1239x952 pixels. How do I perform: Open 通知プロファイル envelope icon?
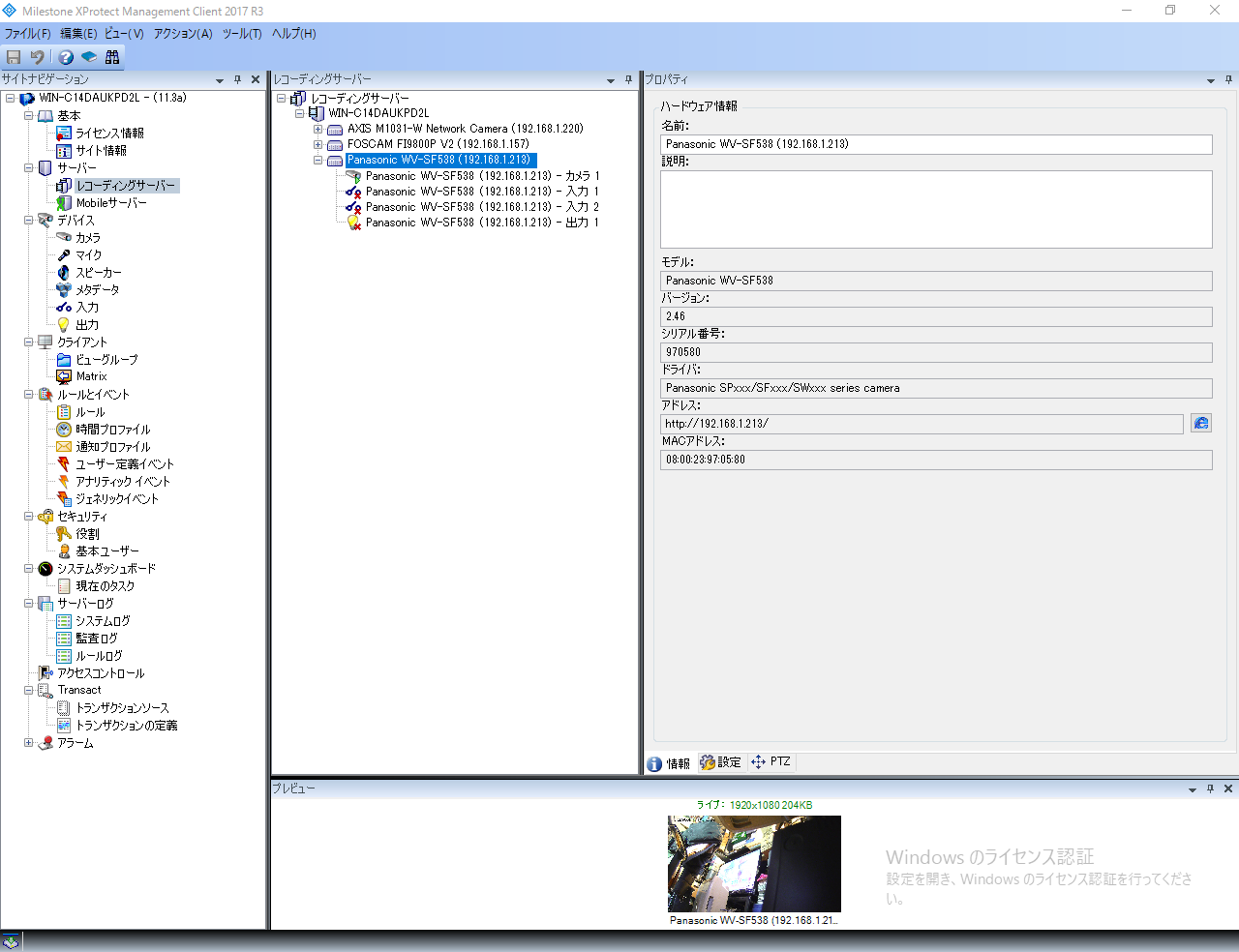click(x=64, y=446)
